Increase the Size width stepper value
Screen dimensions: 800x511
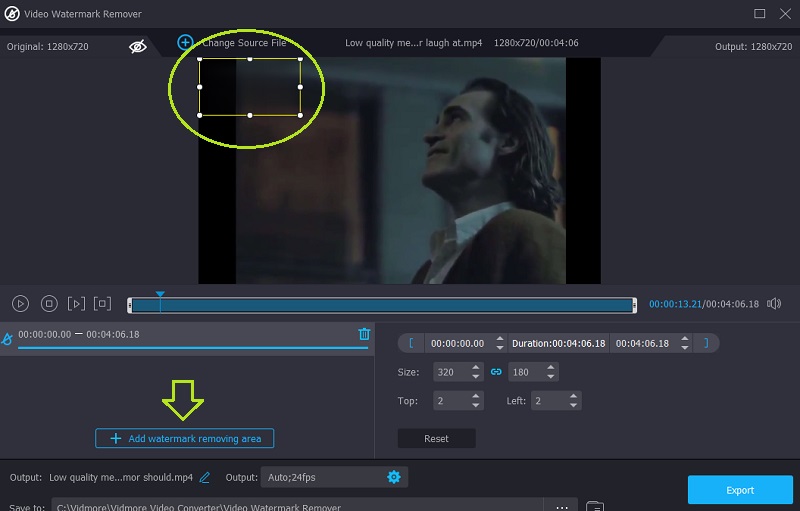click(475, 367)
